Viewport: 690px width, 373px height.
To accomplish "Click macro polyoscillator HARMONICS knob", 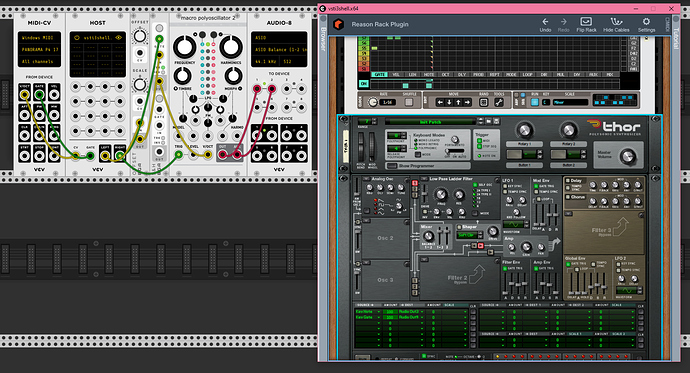I will point(231,47).
